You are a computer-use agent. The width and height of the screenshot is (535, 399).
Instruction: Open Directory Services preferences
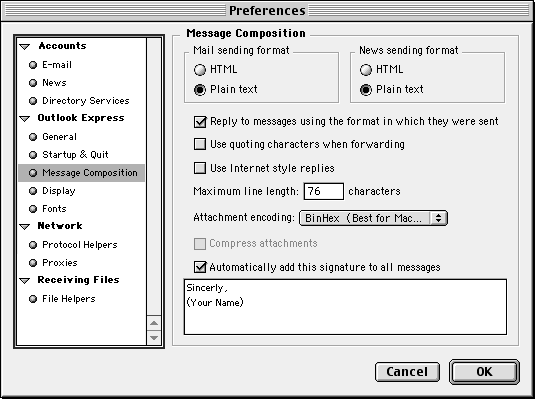click(86, 101)
